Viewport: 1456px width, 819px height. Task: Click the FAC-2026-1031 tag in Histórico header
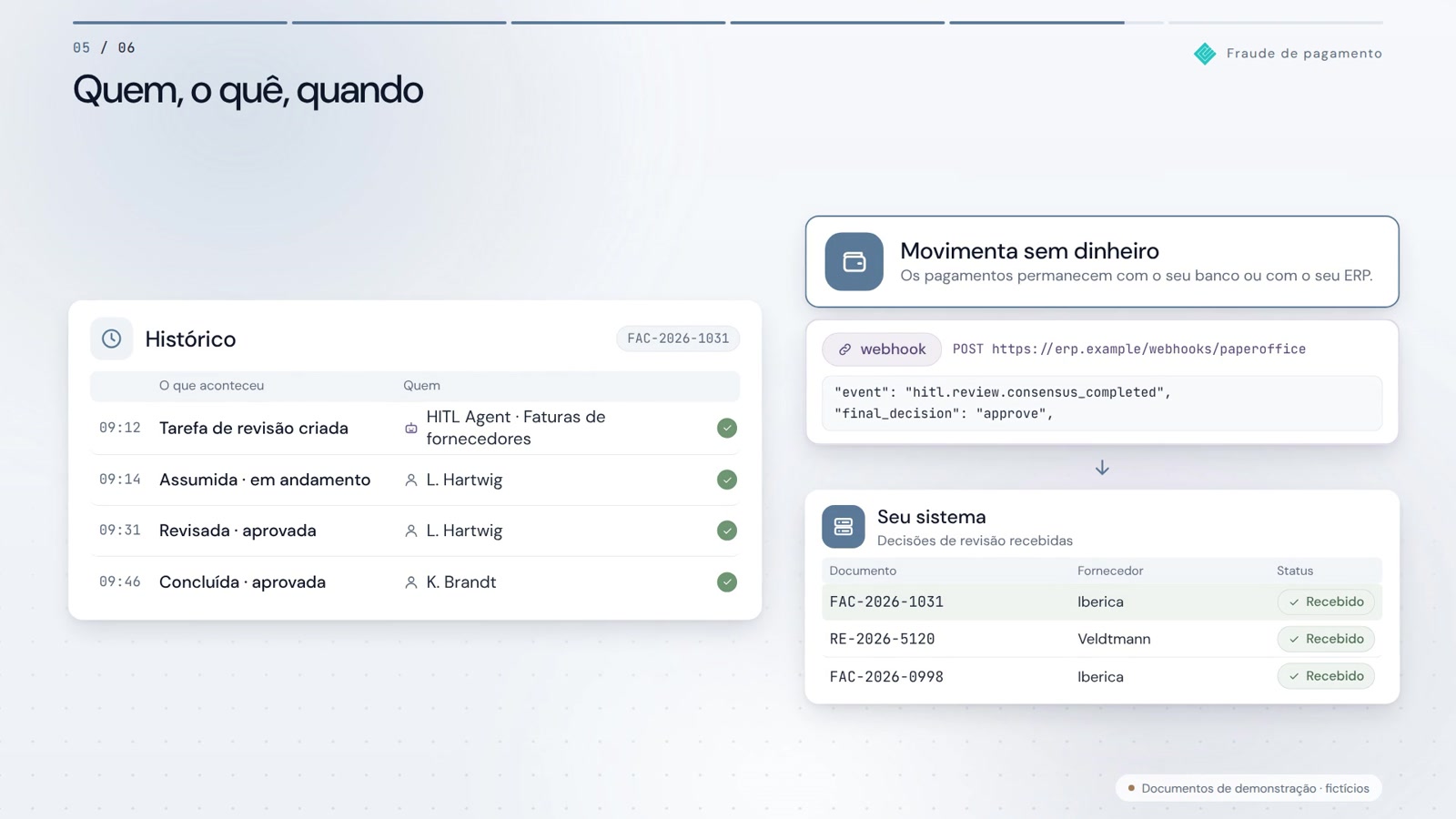pyautogui.click(x=678, y=339)
